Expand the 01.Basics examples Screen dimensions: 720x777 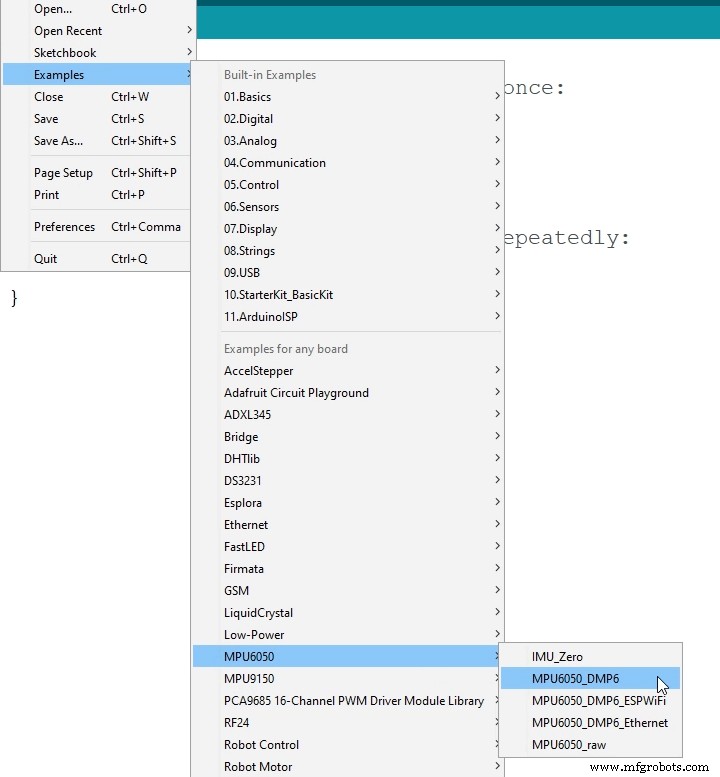click(348, 97)
